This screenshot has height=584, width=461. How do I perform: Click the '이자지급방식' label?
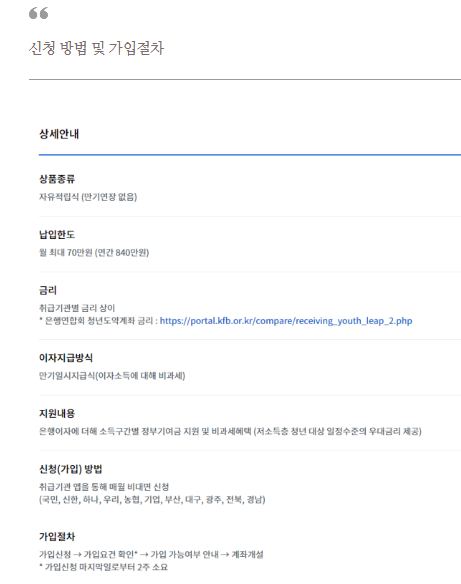coord(66,358)
